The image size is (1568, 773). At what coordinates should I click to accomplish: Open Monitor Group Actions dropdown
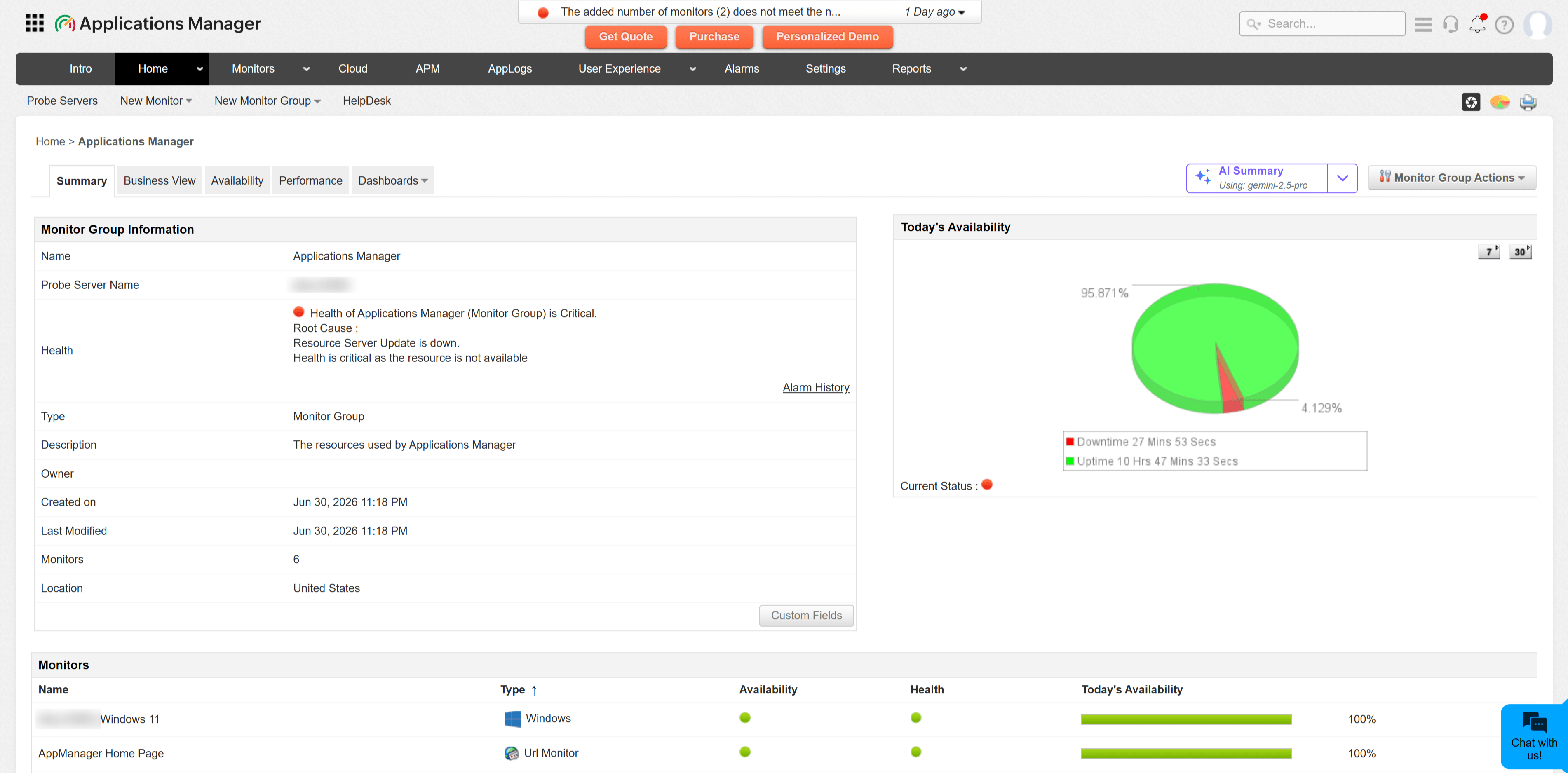pyautogui.click(x=1452, y=178)
